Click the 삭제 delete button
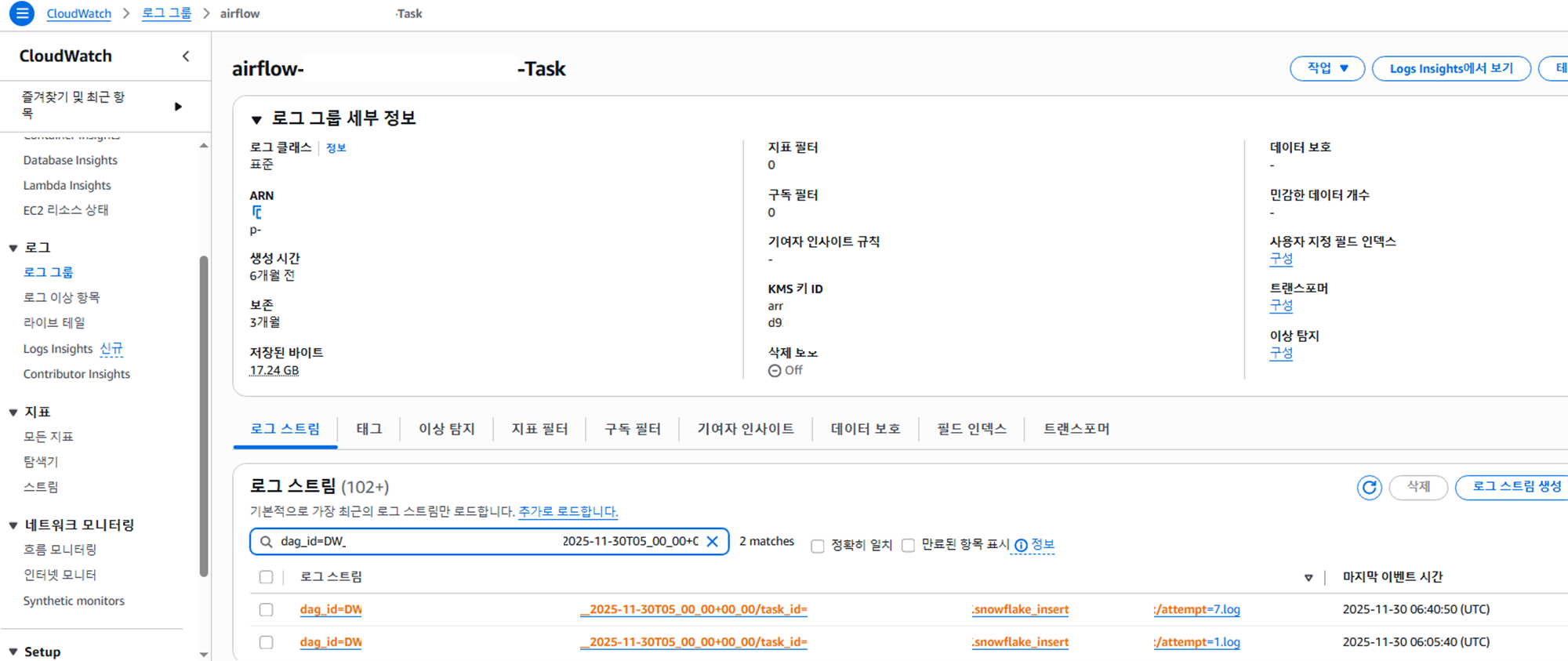1568x661 pixels. point(1417,487)
